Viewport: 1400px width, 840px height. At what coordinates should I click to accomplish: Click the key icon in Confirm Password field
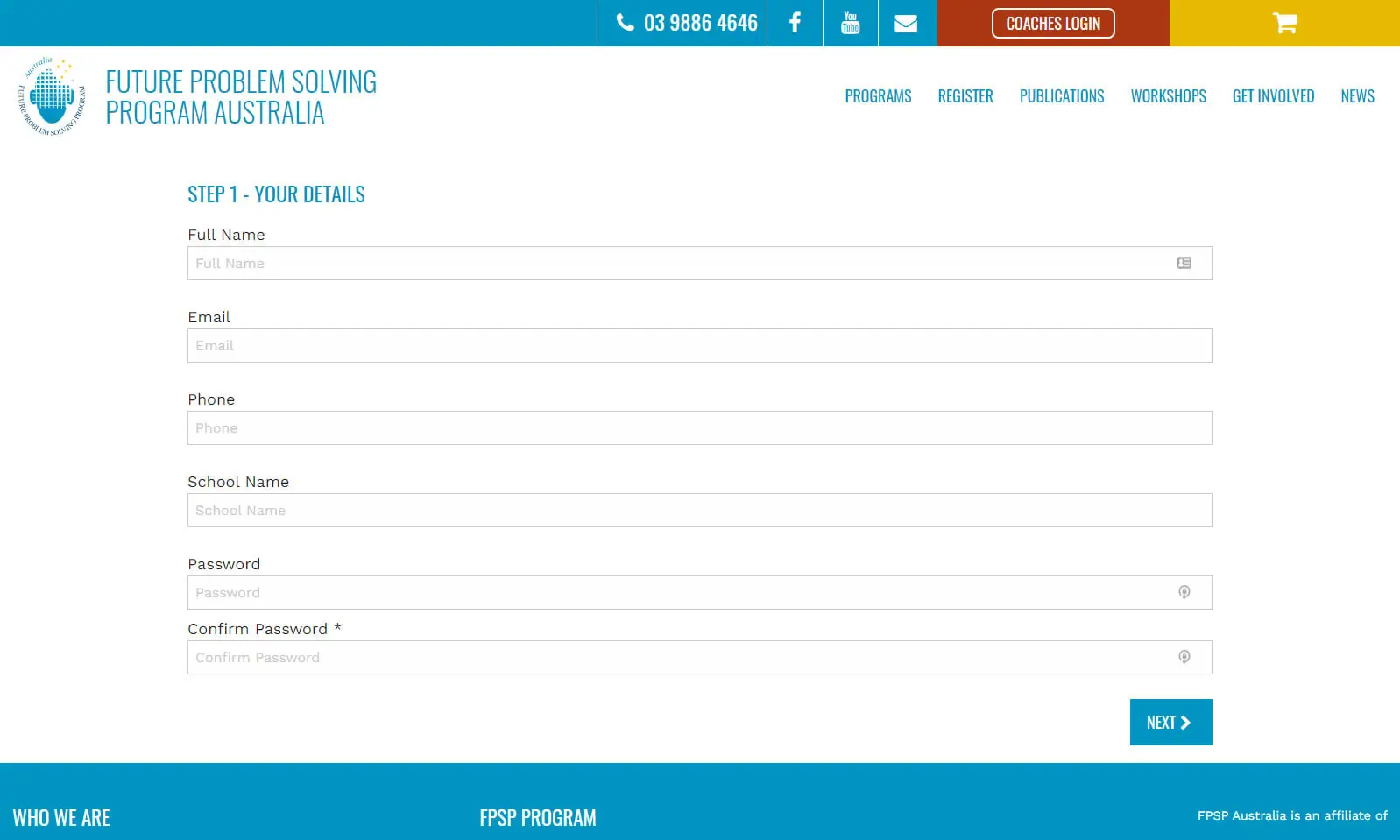1184,657
